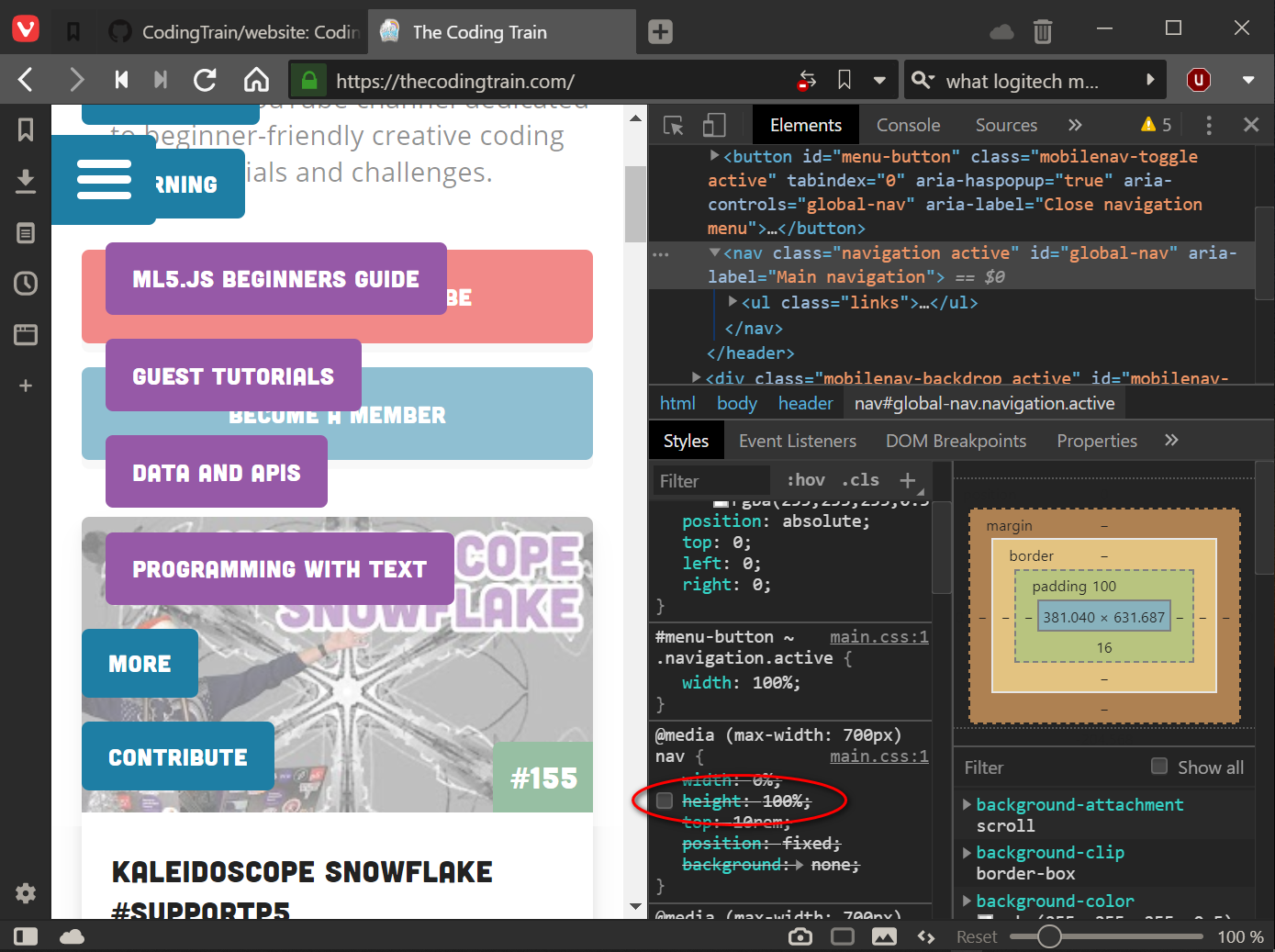This screenshot has width=1275, height=952.
Task: Uncheck the crossed-out height: 100% style
Action: tap(664, 801)
